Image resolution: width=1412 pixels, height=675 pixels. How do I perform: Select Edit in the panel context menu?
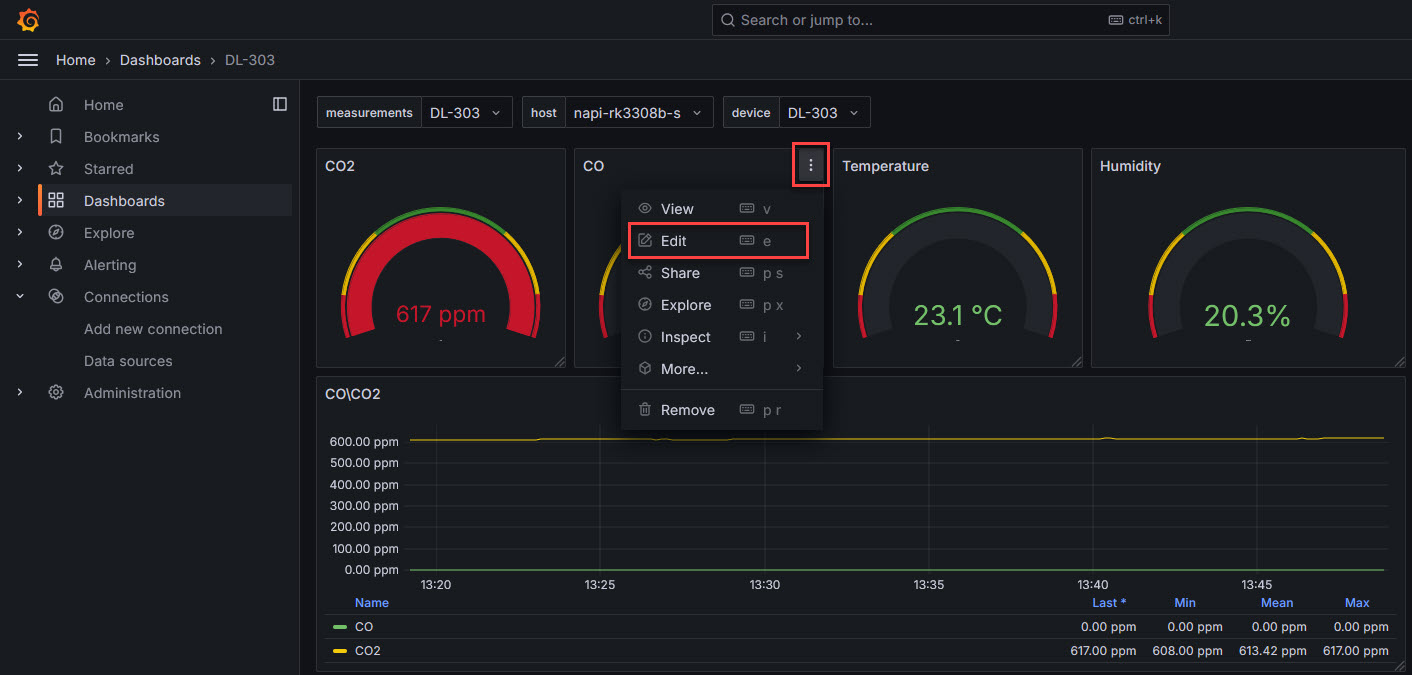[674, 240]
